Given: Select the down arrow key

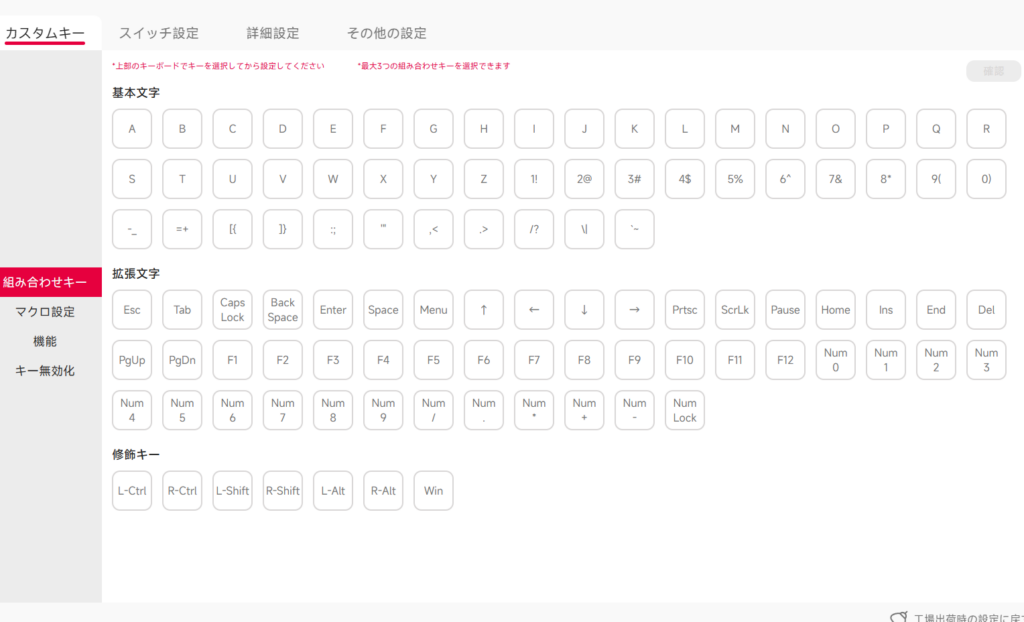Looking at the screenshot, I should click(584, 310).
